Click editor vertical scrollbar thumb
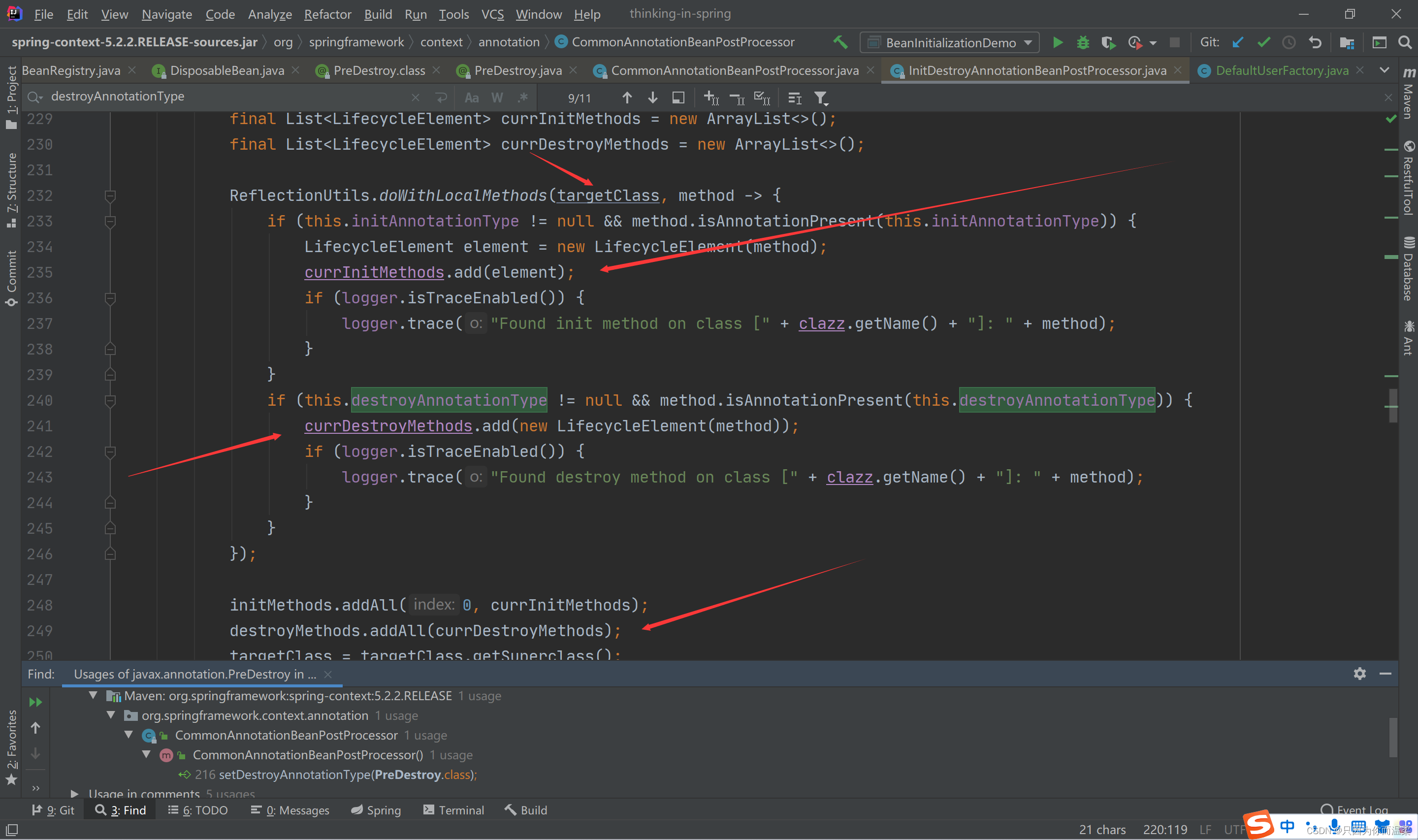 (x=1392, y=405)
